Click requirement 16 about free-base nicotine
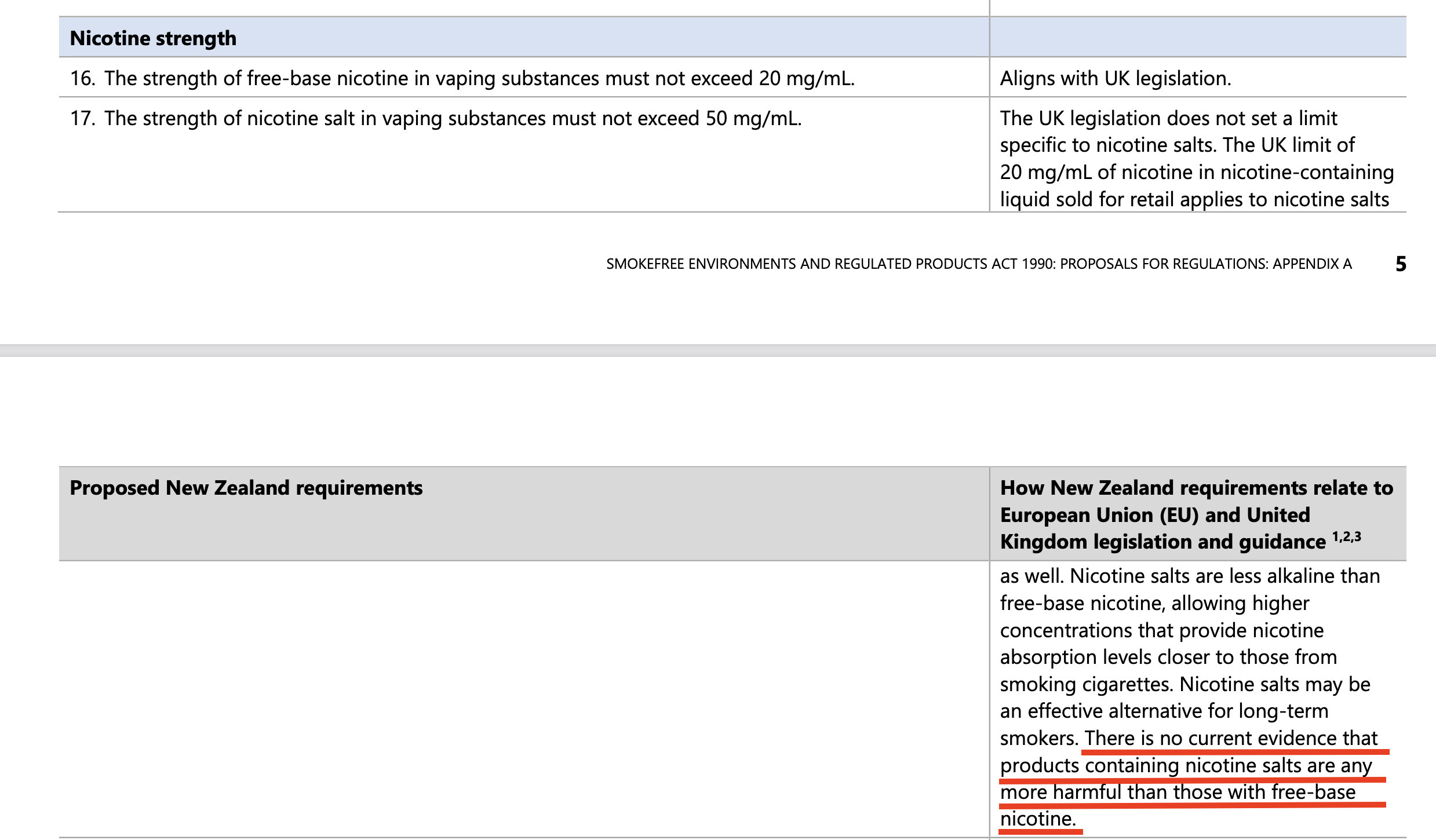Viewport: 1436px width, 840px height. pos(462,78)
